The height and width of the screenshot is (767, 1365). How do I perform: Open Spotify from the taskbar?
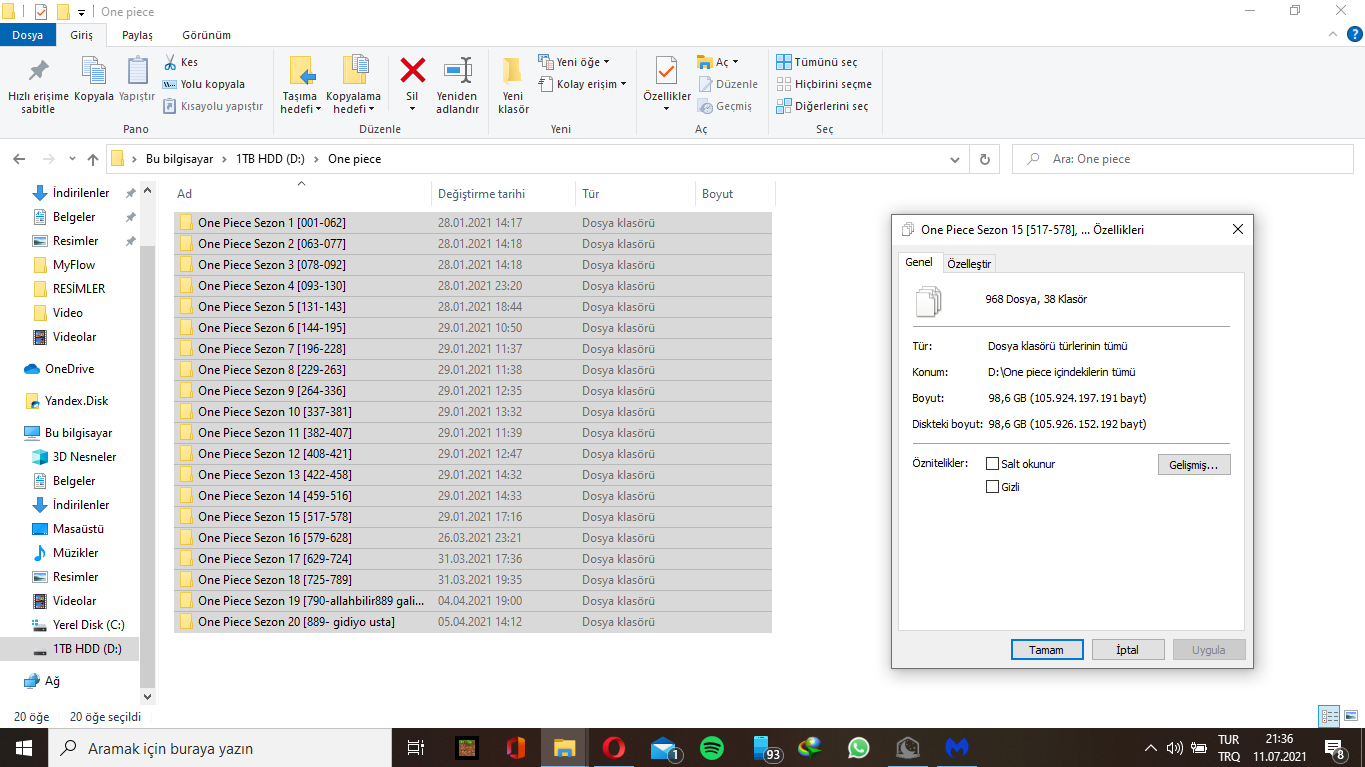pos(712,747)
